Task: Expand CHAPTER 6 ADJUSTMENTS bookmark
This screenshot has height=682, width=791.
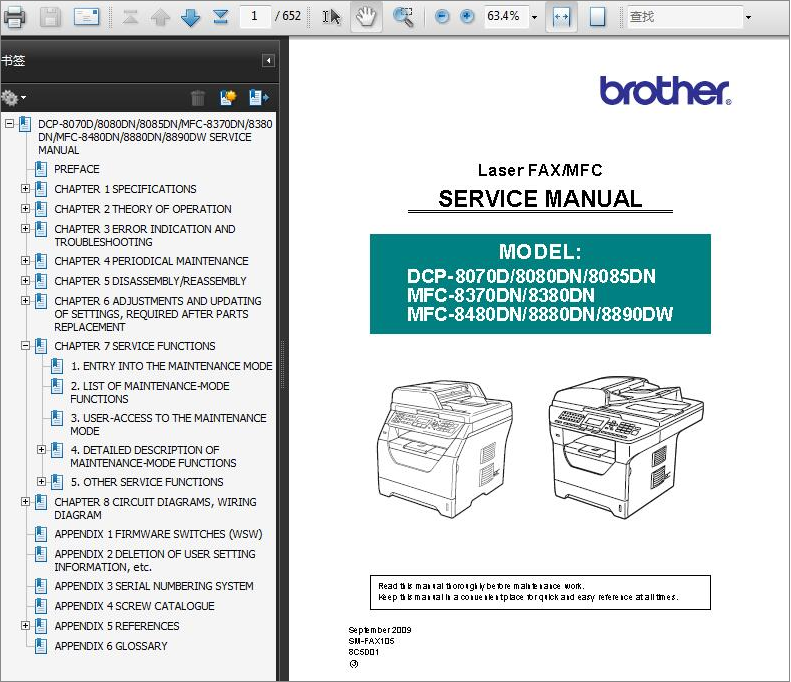Action: pos(25,301)
